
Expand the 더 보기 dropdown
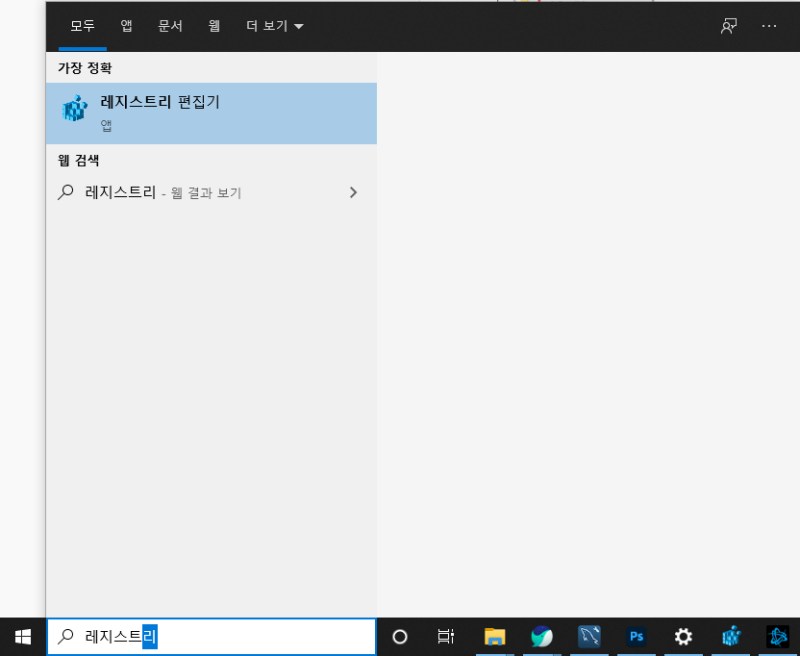point(274,26)
